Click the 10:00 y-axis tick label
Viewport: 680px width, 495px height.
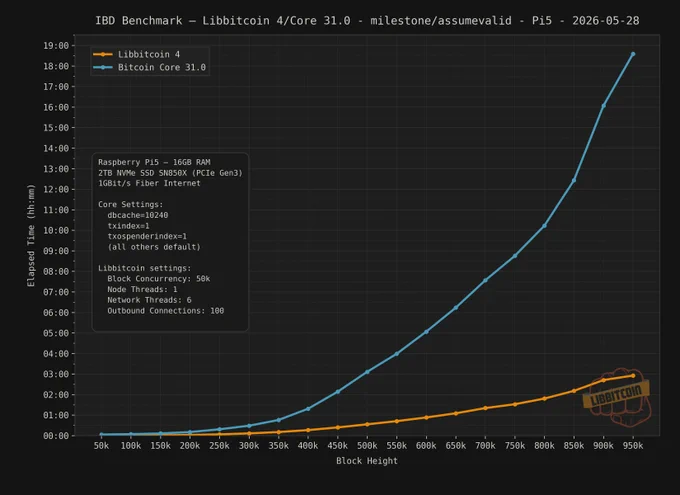(x=56, y=230)
